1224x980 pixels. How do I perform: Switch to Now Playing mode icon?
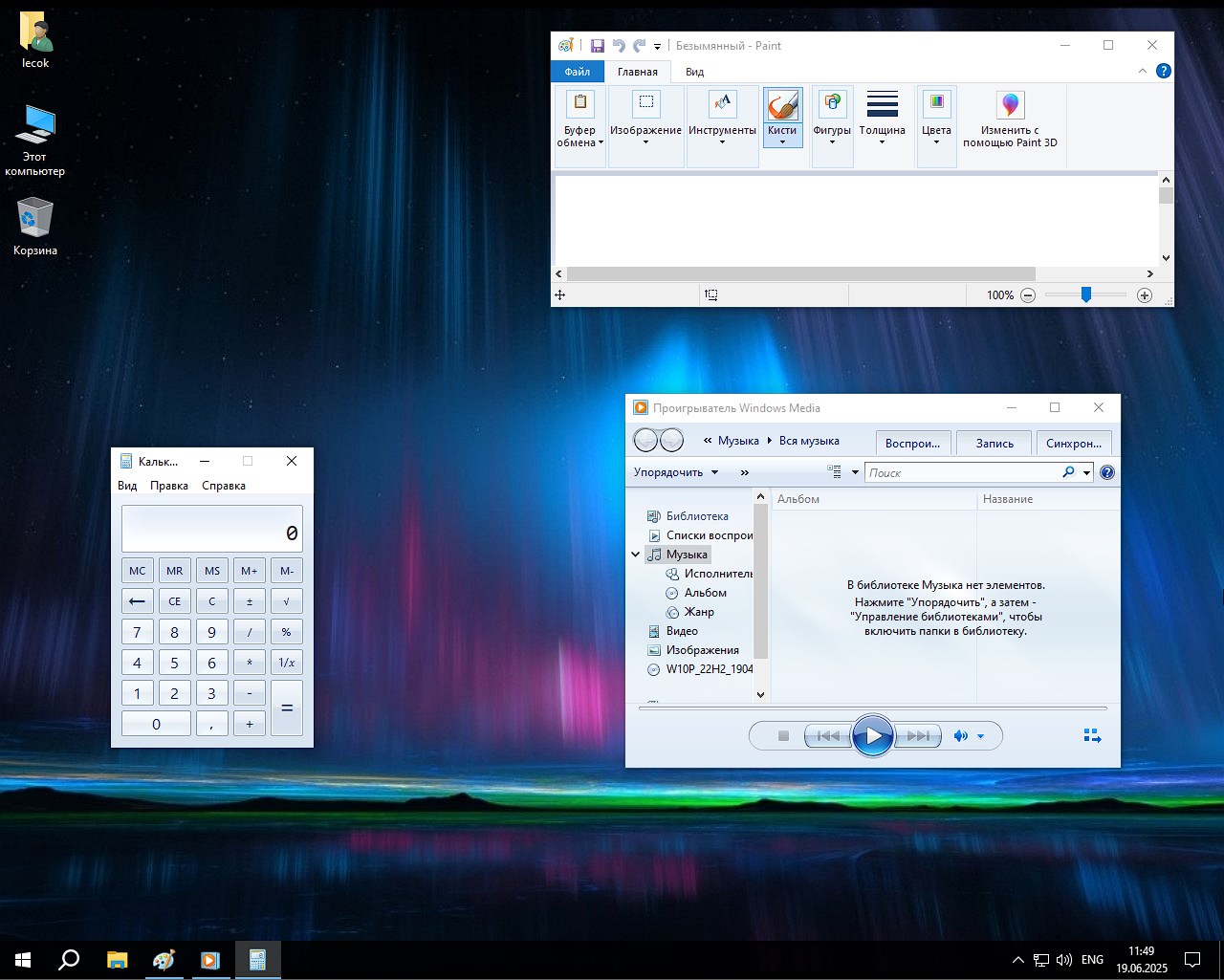click(1092, 736)
